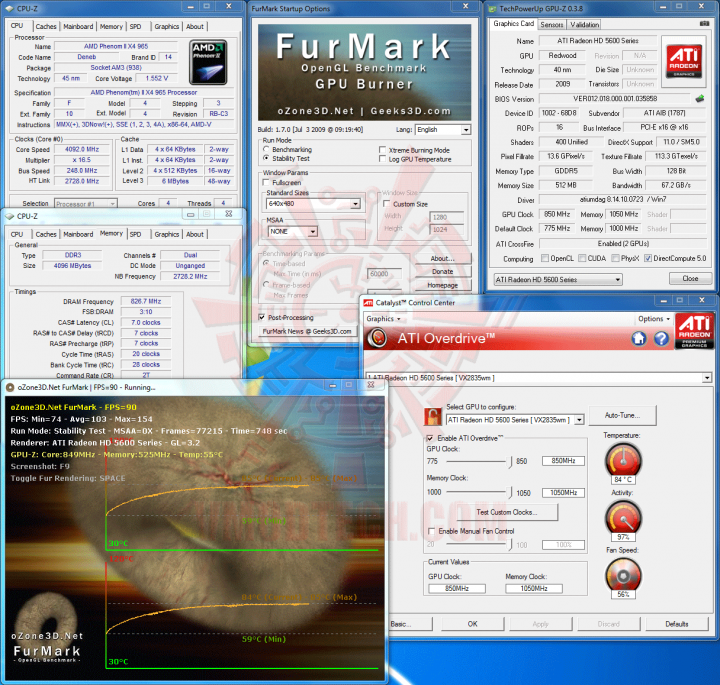Click Defaults button in Catalyst

[x=677, y=624]
